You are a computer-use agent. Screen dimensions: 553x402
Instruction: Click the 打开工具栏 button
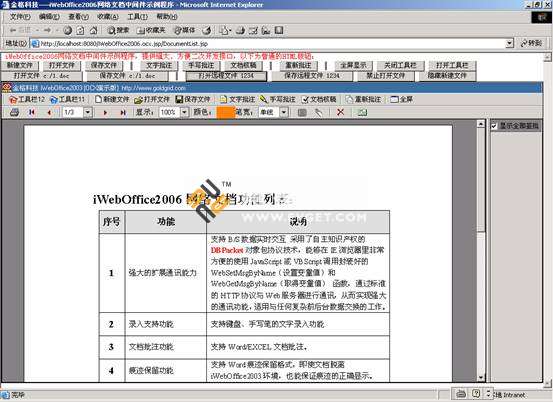(x=452, y=65)
